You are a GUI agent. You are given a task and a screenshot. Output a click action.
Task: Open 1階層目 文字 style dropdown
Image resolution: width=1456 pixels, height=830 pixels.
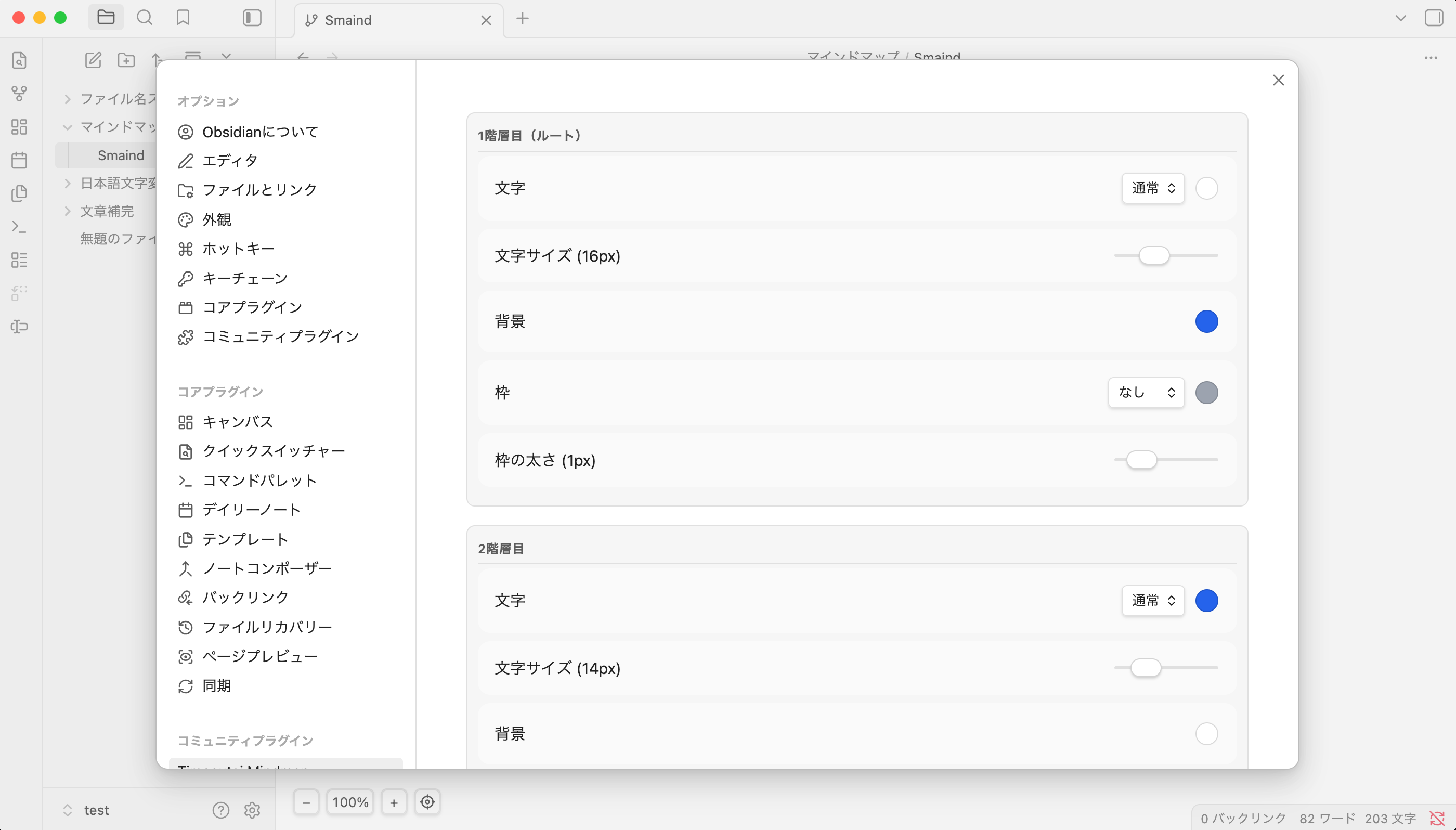[x=1153, y=188]
